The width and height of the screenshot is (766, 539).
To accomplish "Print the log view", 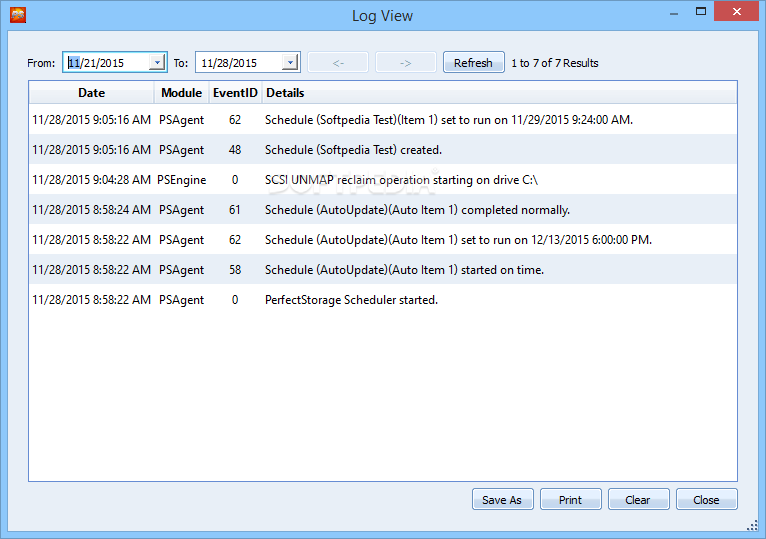I will click(x=570, y=499).
